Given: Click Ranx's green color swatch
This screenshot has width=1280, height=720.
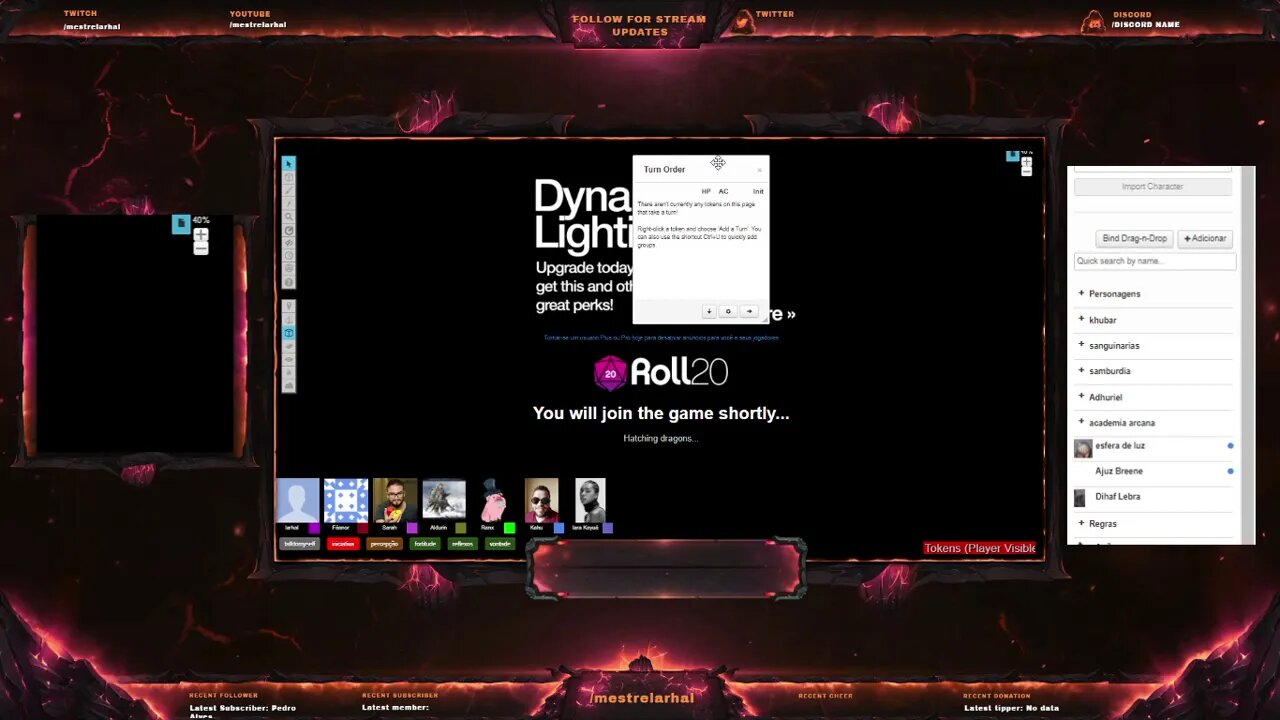Looking at the screenshot, I should tap(510, 528).
